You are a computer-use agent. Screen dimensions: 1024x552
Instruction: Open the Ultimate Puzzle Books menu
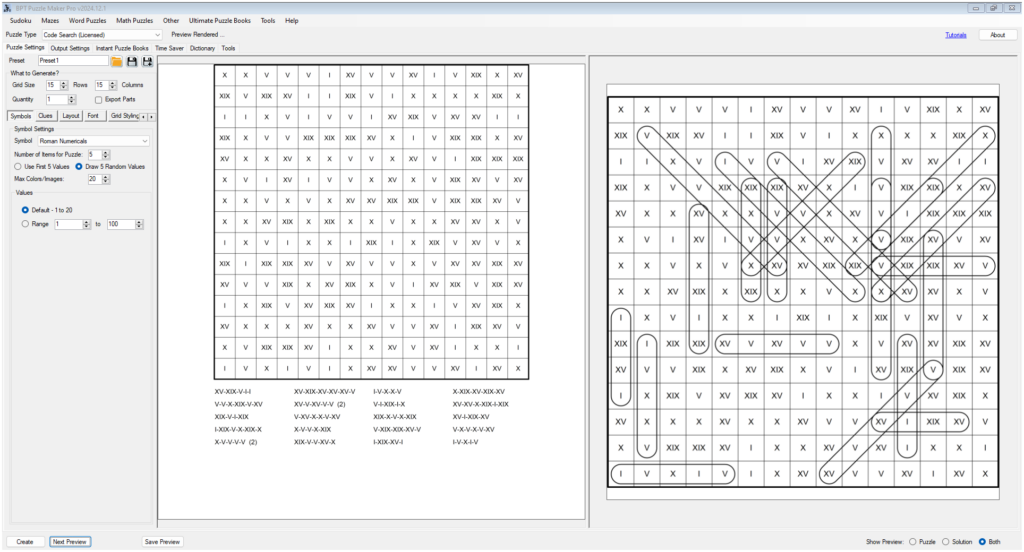click(x=219, y=20)
